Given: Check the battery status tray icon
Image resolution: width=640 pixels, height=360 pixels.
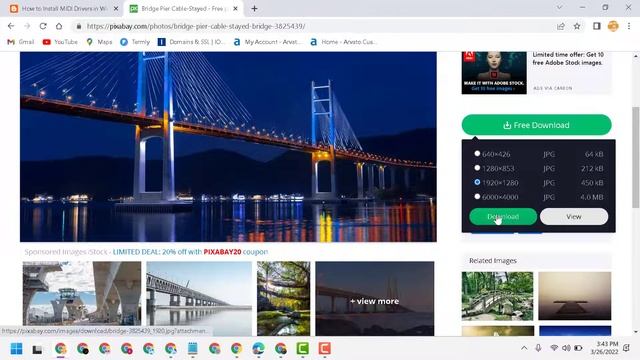Looking at the screenshot, I should point(578,348).
